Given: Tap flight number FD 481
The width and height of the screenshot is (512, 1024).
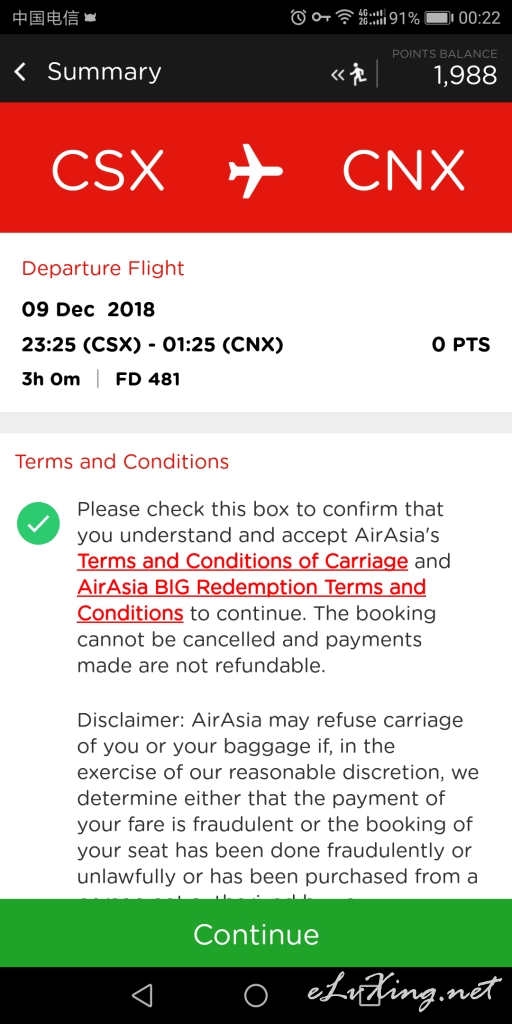Looking at the screenshot, I should [x=148, y=379].
